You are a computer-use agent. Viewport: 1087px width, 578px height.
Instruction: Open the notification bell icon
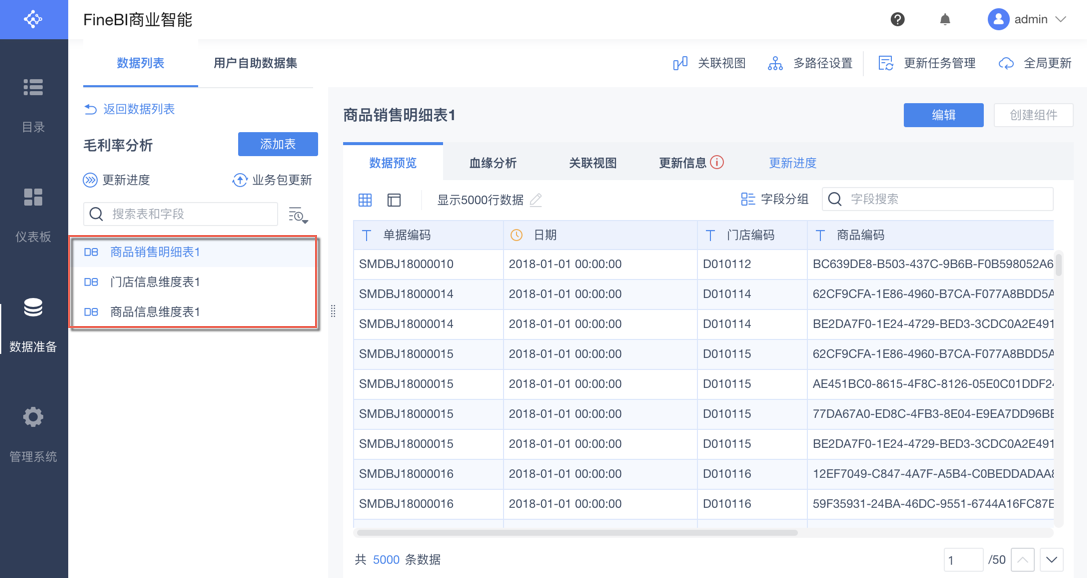pyautogui.click(x=945, y=19)
